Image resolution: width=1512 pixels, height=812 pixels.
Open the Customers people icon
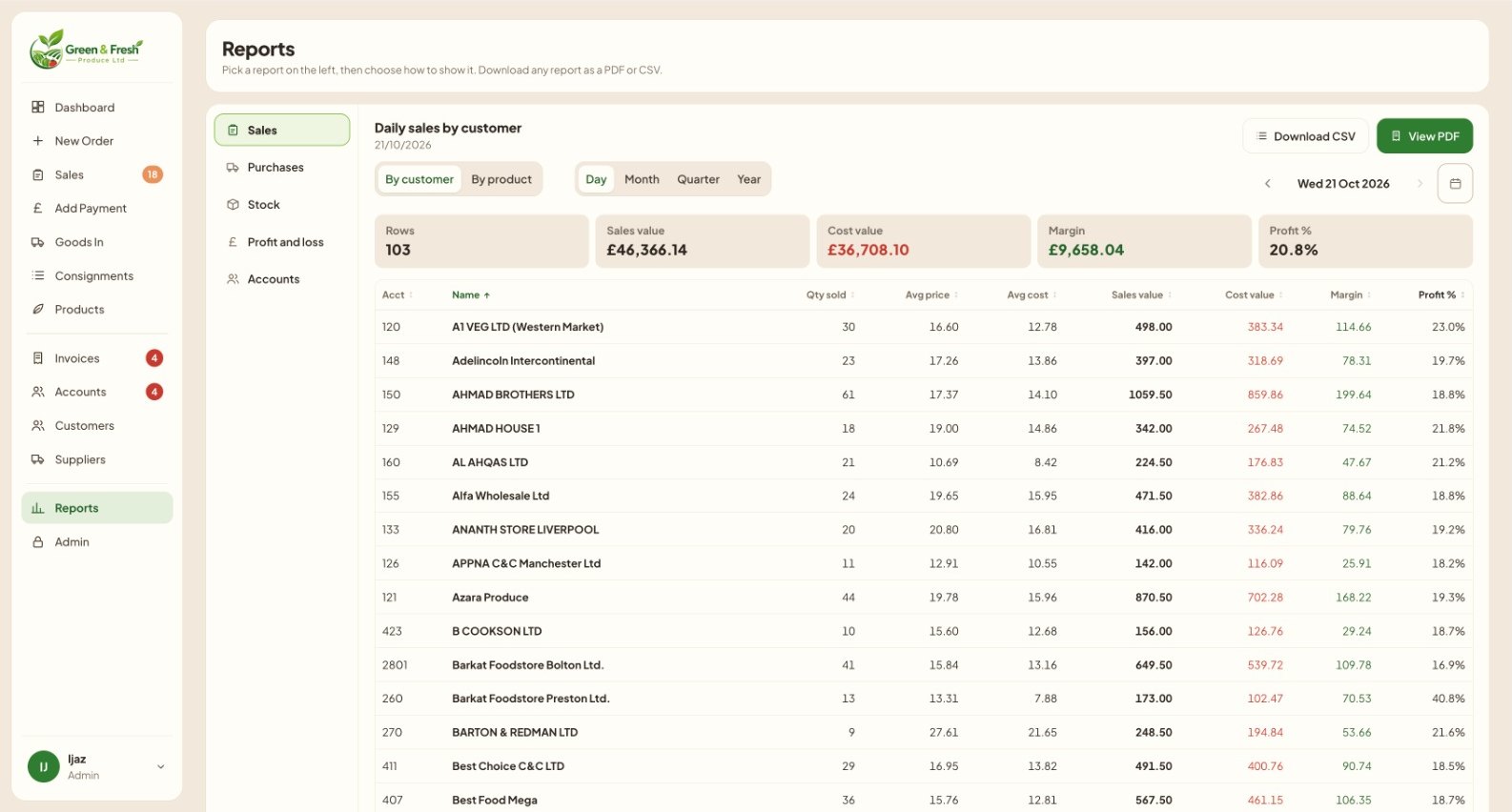click(x=38, y=425)
